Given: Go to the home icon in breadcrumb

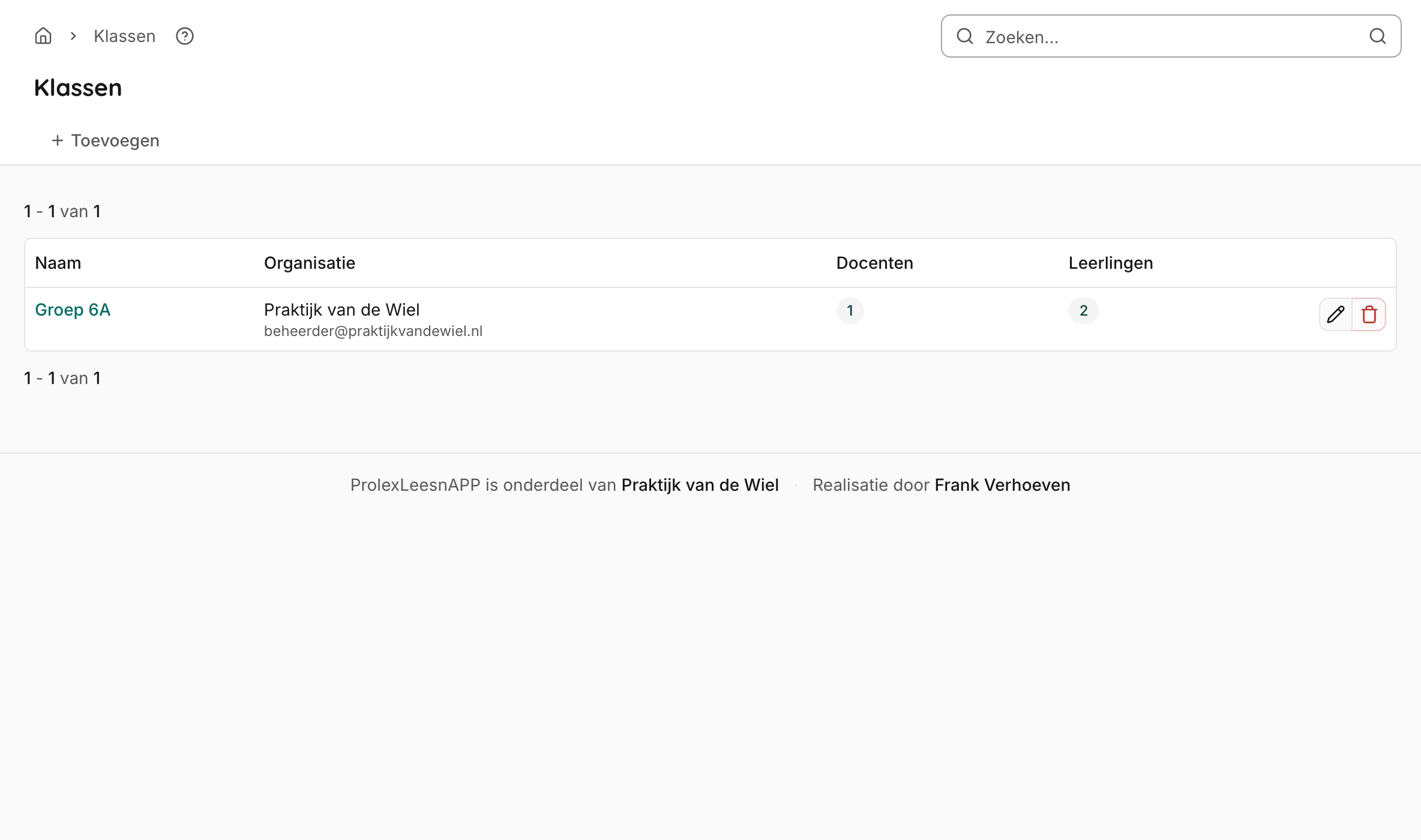Looking at the screenshot, I should (x=43, y=36).
